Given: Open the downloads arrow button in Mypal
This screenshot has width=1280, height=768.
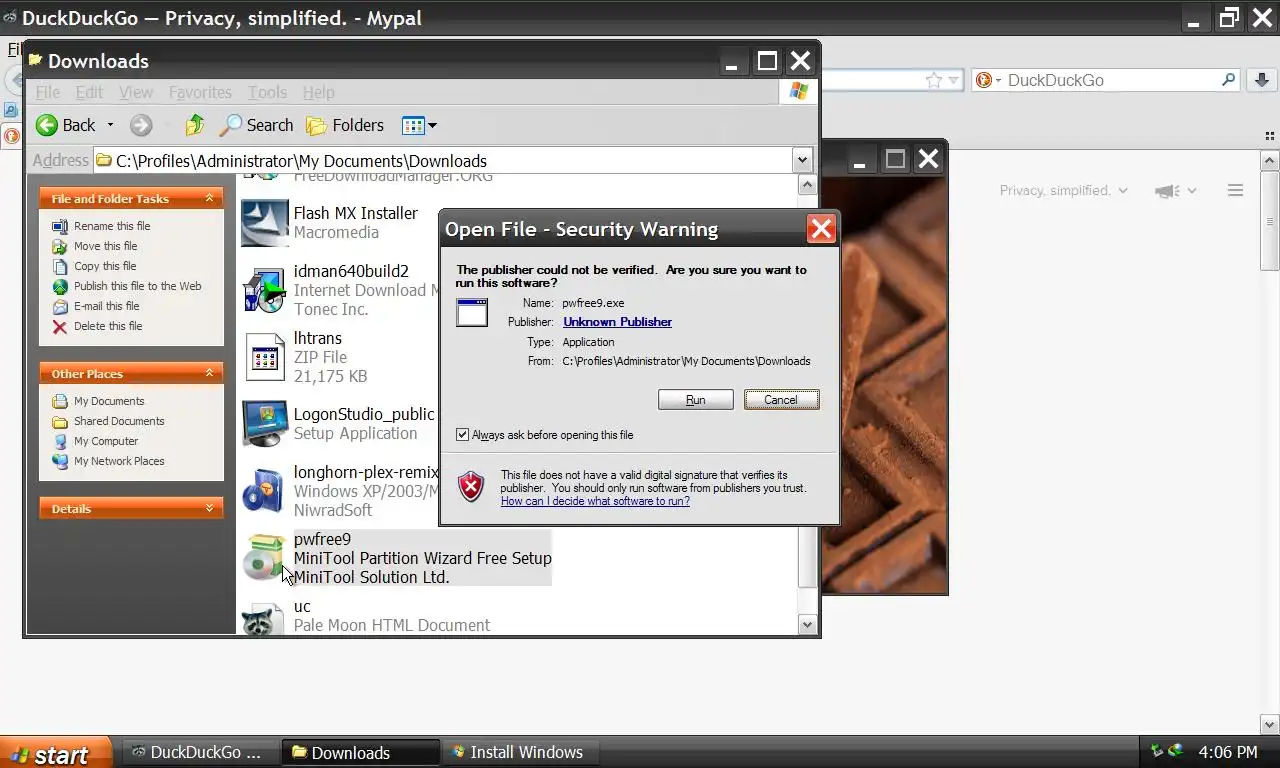Looking at the screenshot, I should coord(1262,80).
